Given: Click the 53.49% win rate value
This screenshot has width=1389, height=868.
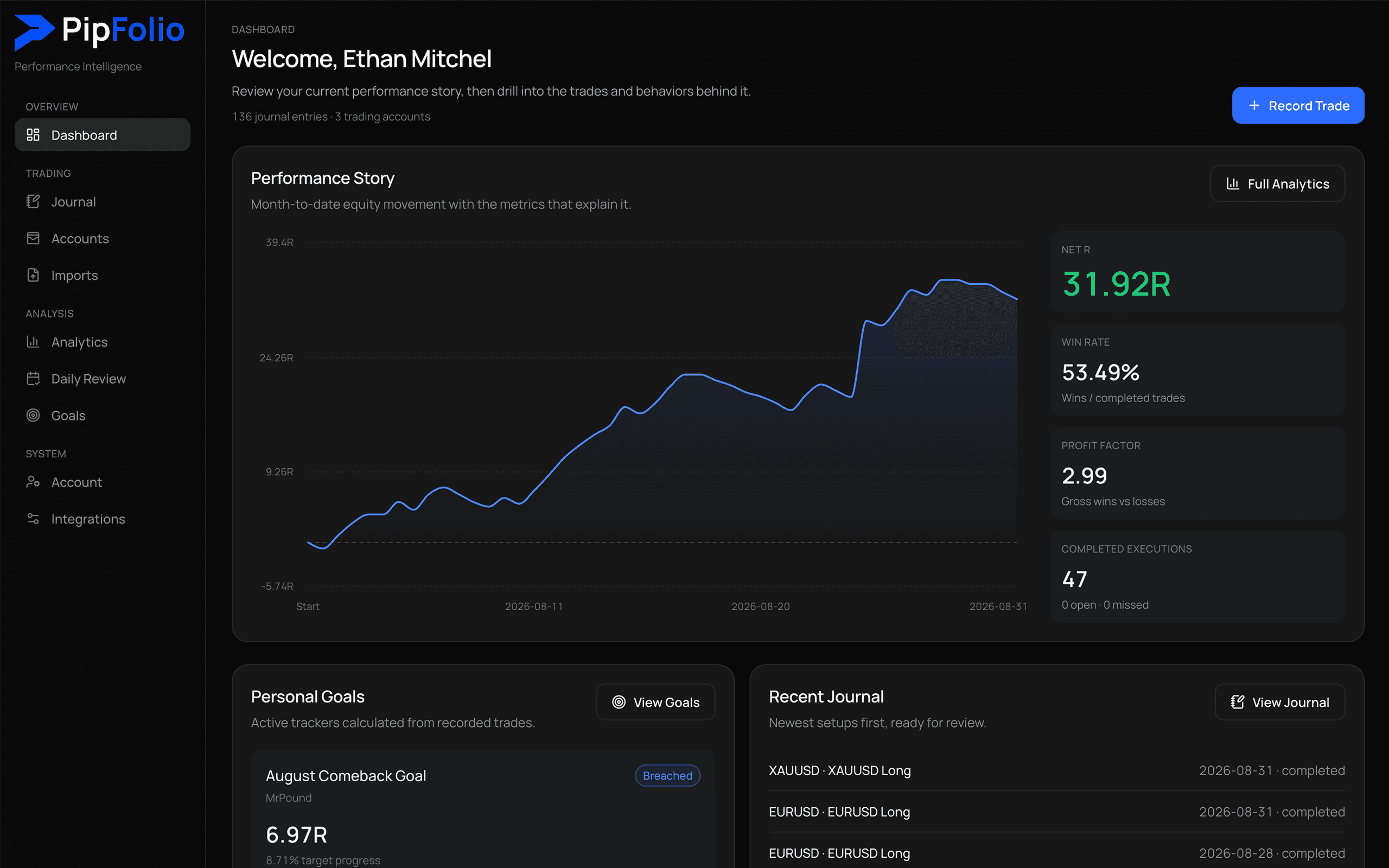Looking at the screenshot, I should (1100, 373).
